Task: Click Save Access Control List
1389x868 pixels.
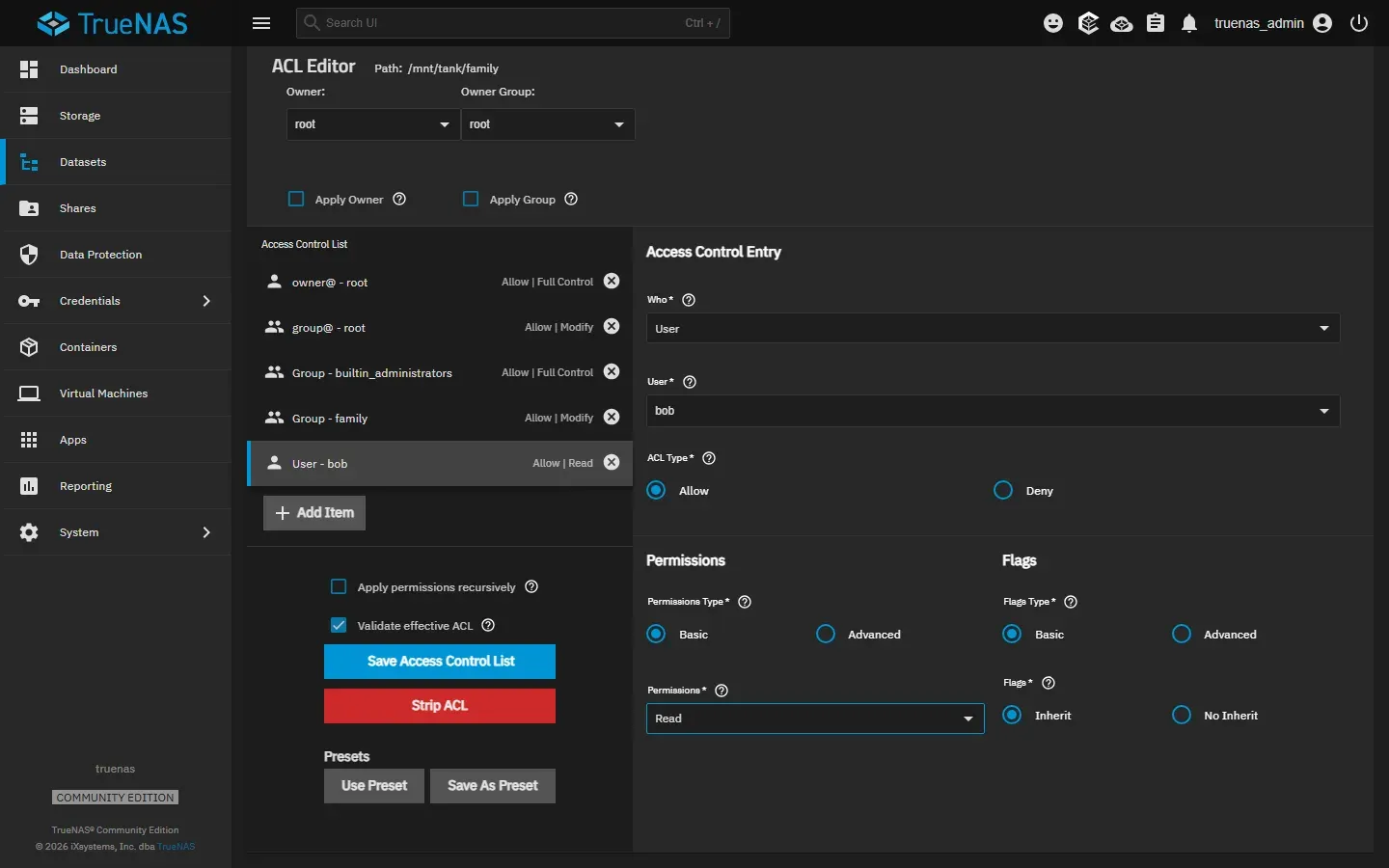Action: [x=440, y=662]
